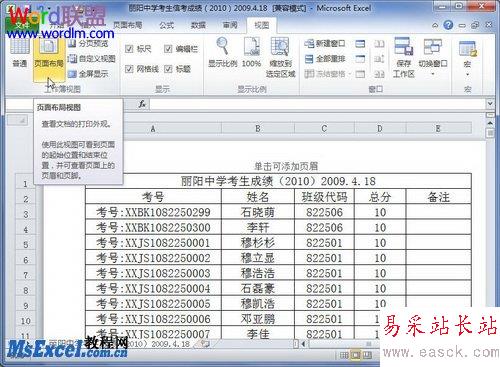500x367 pixels.
Task: Open the 显示比例 zoom dialog magnifier
Action: [x=223, y=52]
